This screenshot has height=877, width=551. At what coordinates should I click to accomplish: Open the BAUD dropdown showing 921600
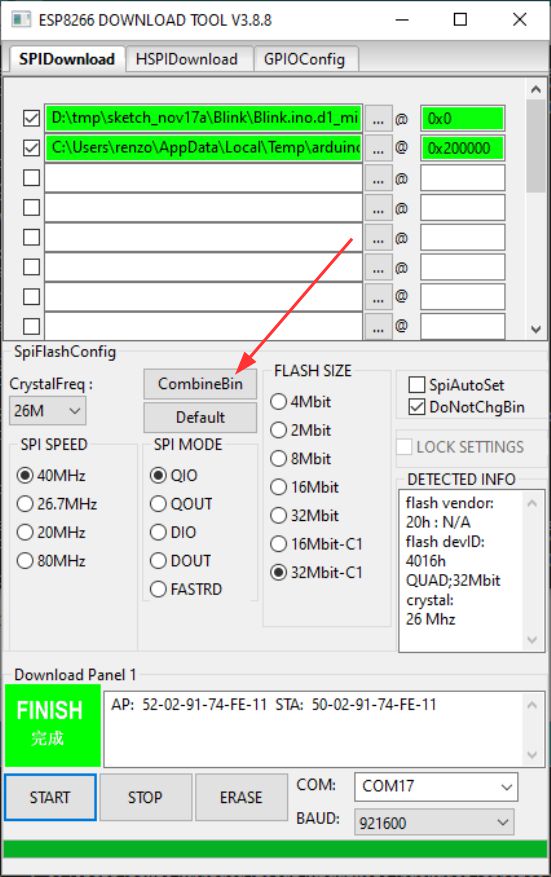pyautogui.click(x=434, y=822)
